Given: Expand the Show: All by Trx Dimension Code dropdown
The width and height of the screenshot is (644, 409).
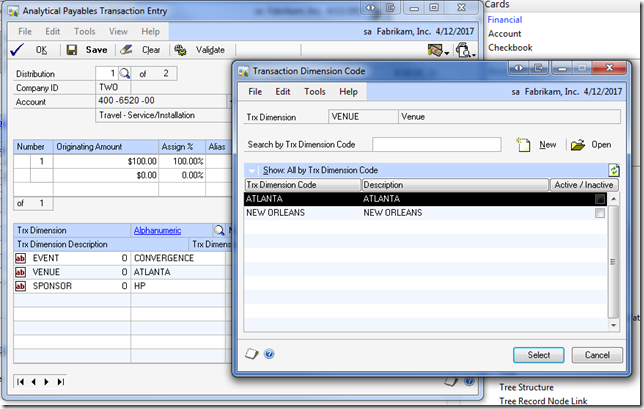Looking at the screenshot, I should pos(251,170).
